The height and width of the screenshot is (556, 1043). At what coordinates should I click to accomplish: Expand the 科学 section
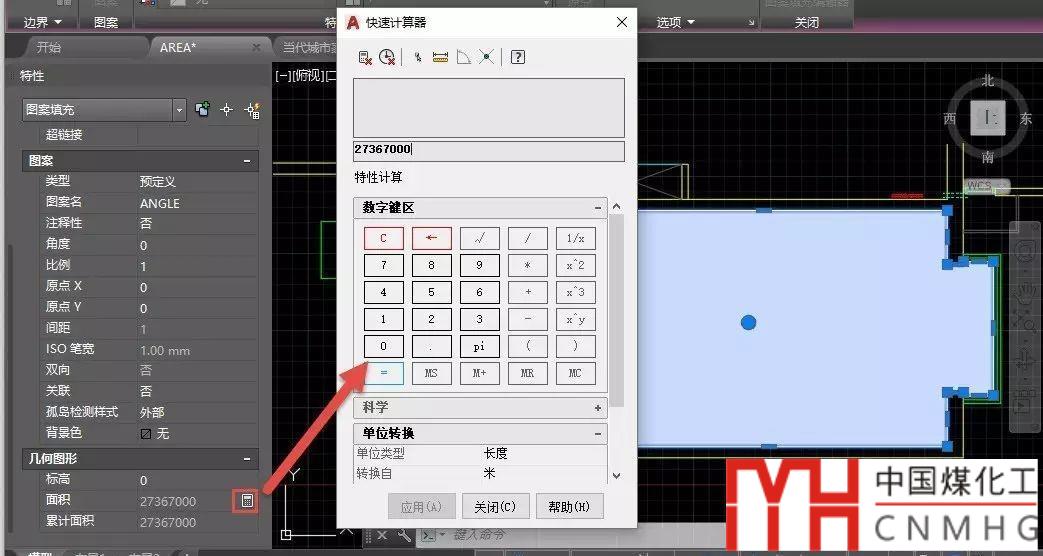click(x=598, y=408)
